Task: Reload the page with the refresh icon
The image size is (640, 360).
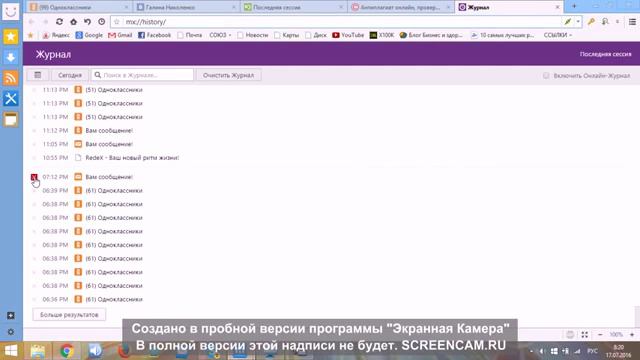Action: pyautogui.click(x=60, y=22)
